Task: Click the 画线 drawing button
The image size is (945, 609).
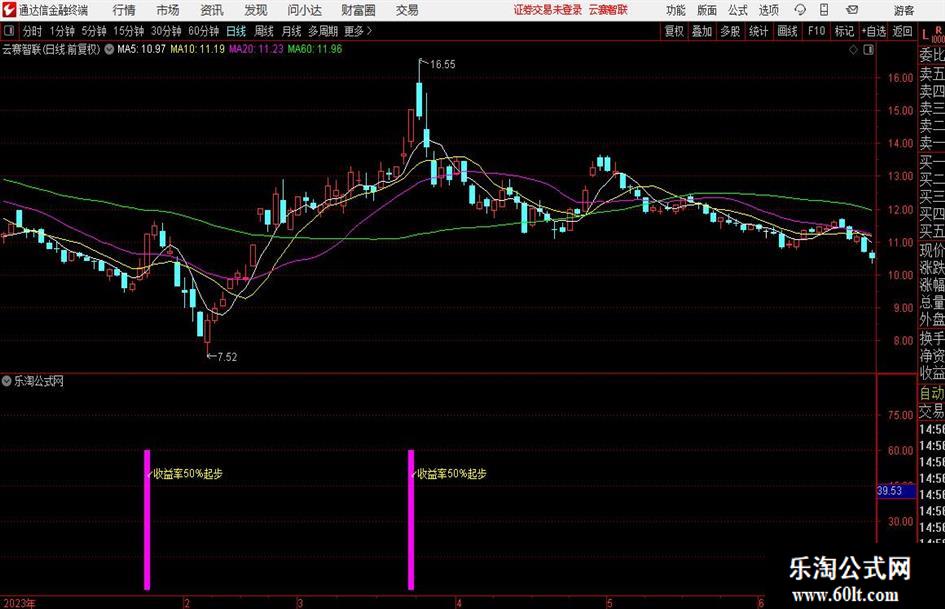Action: tap(787, 31)
